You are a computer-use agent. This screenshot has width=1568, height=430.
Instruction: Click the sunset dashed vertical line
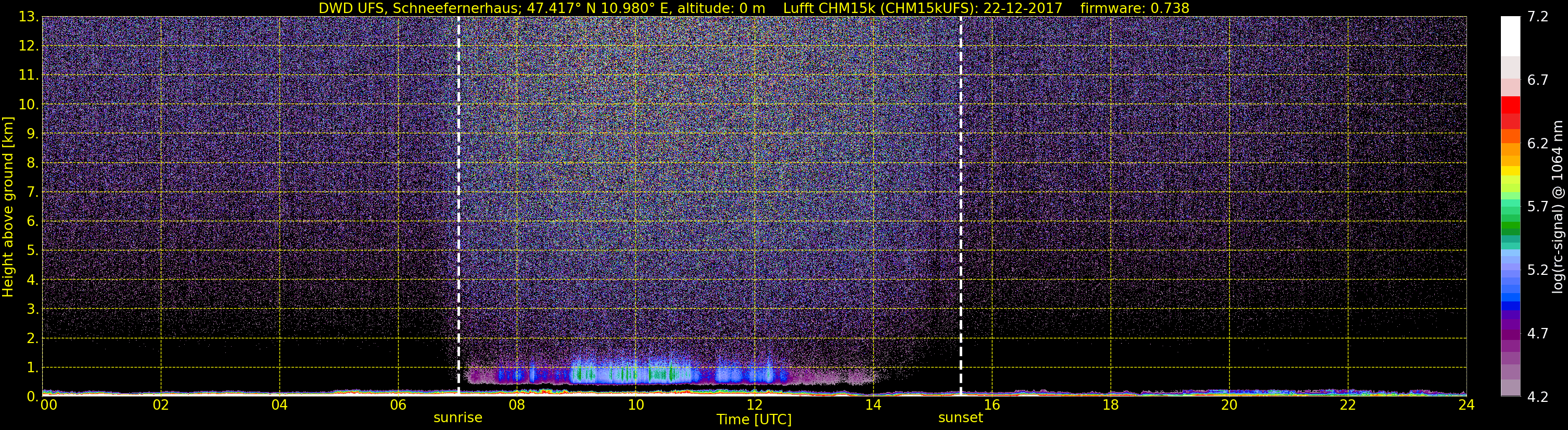[961, 206]
